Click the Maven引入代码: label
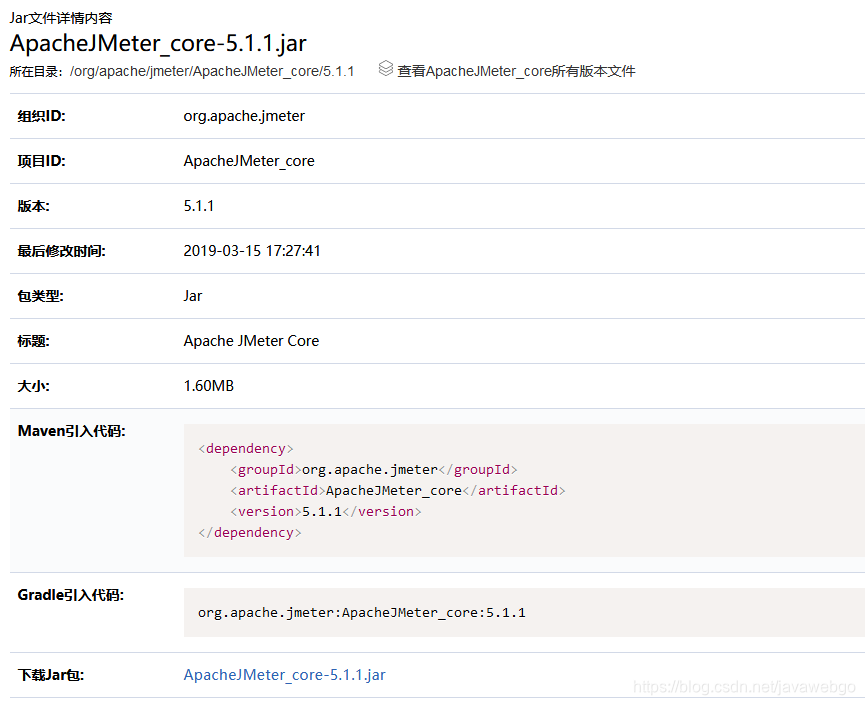The width and height of the screenshot is (865, 705). (72, 431)
